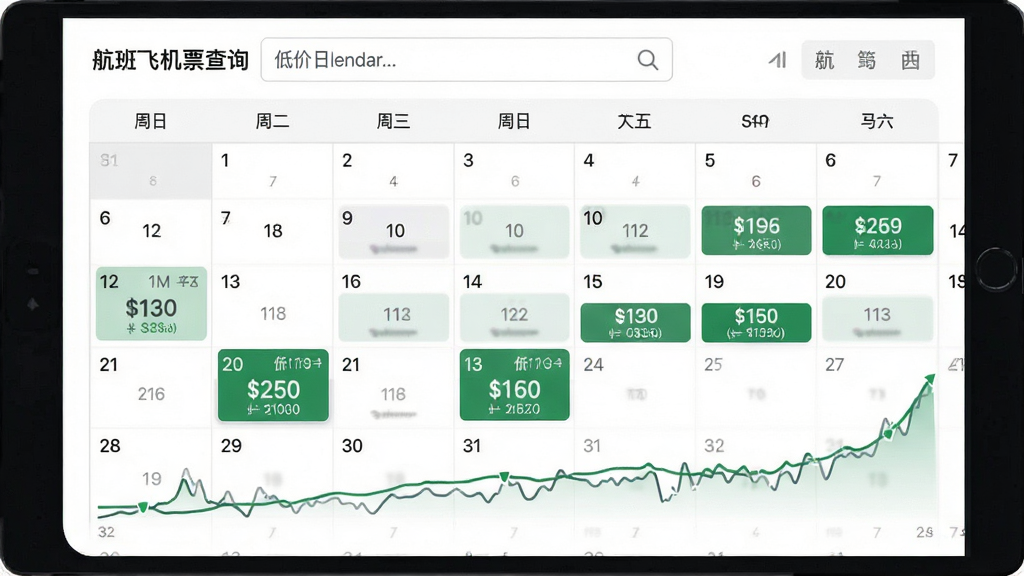This screenshot has height=576, width=1024.
Task: Open day 3 in the first week
Action: click(514, 171)
